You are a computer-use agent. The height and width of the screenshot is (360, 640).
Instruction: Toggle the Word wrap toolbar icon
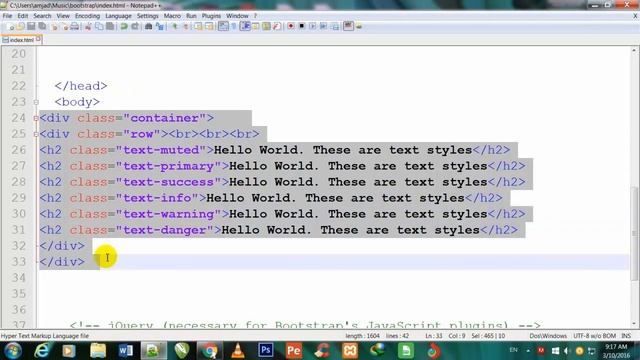point(223,27)
